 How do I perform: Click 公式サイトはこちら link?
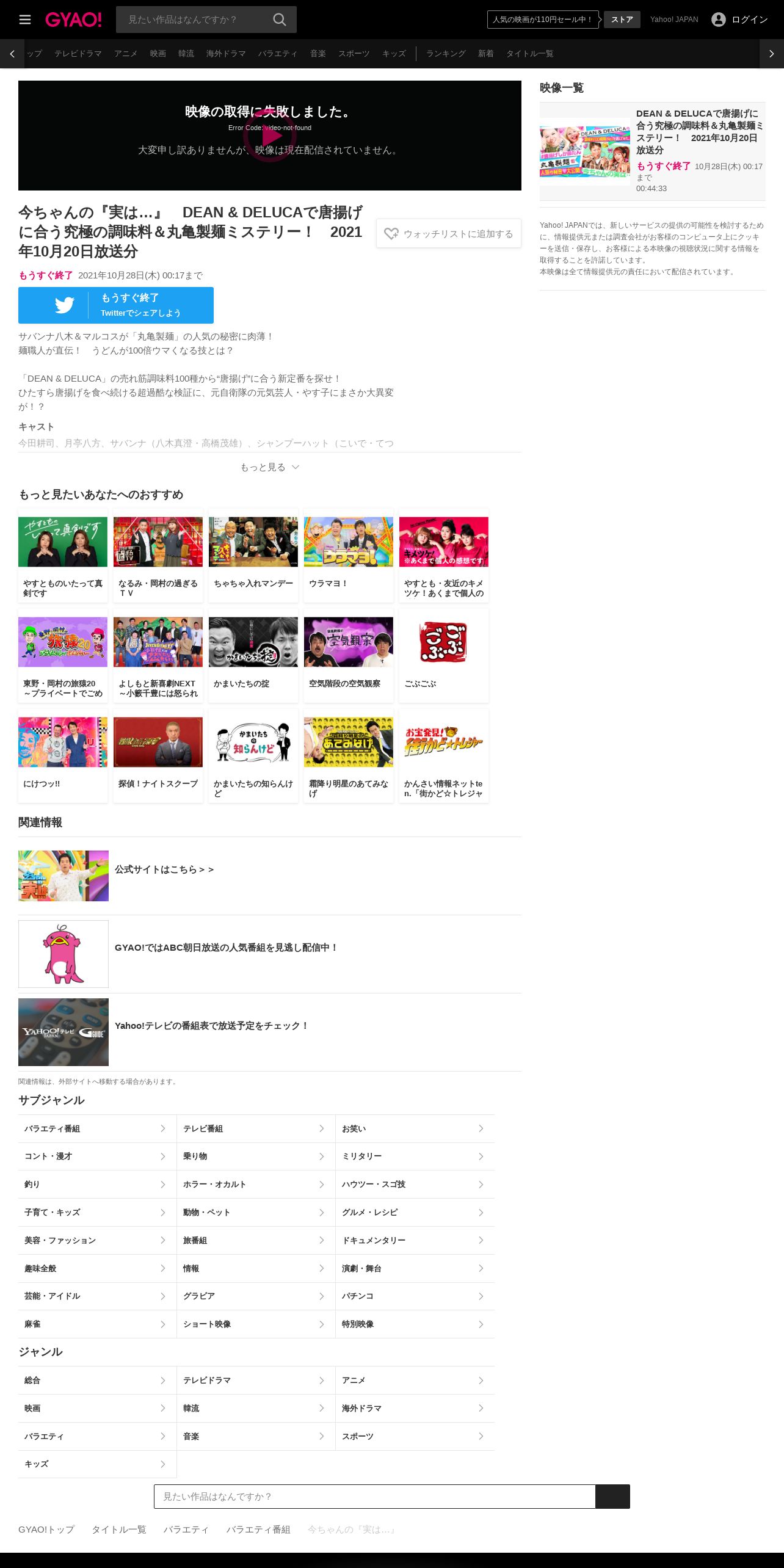(164, 869)
